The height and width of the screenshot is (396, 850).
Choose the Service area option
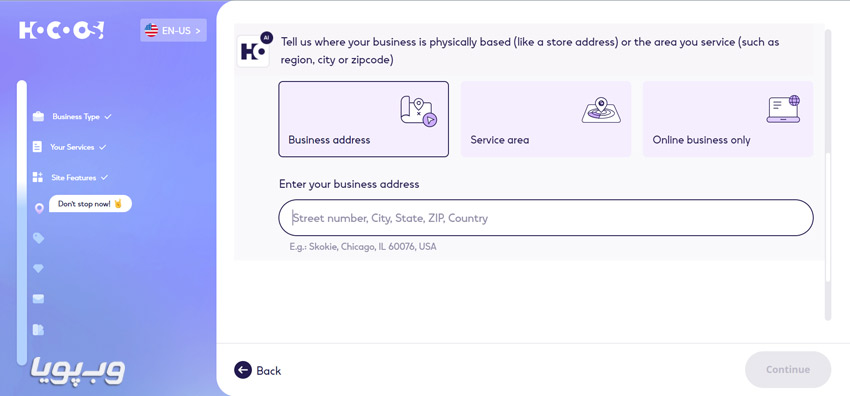click(546, 119)
